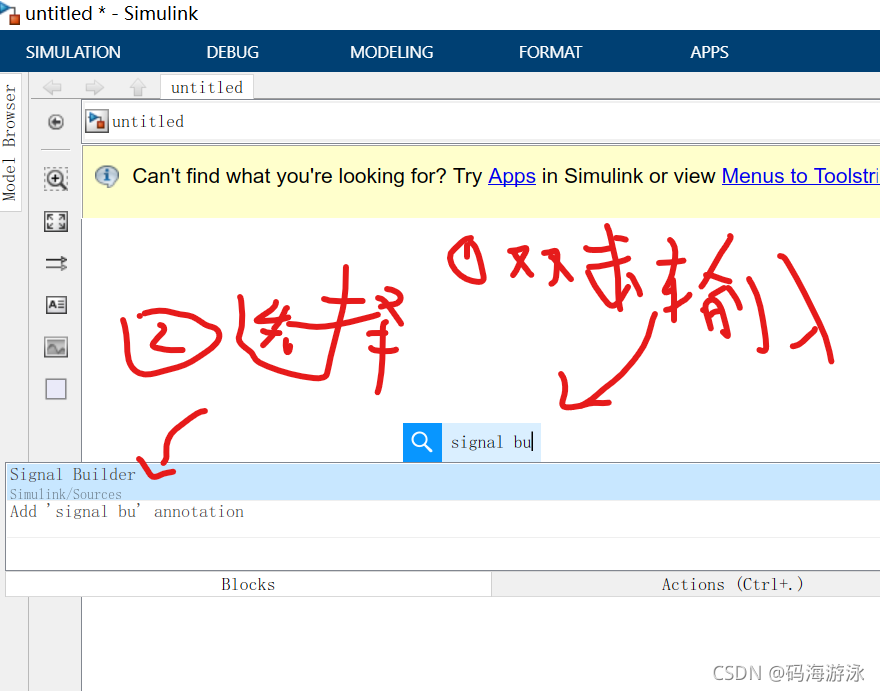The height and width of the screenshot is (691, 880).
Task: Select the Annotation text tool
Action: (56, 305)
